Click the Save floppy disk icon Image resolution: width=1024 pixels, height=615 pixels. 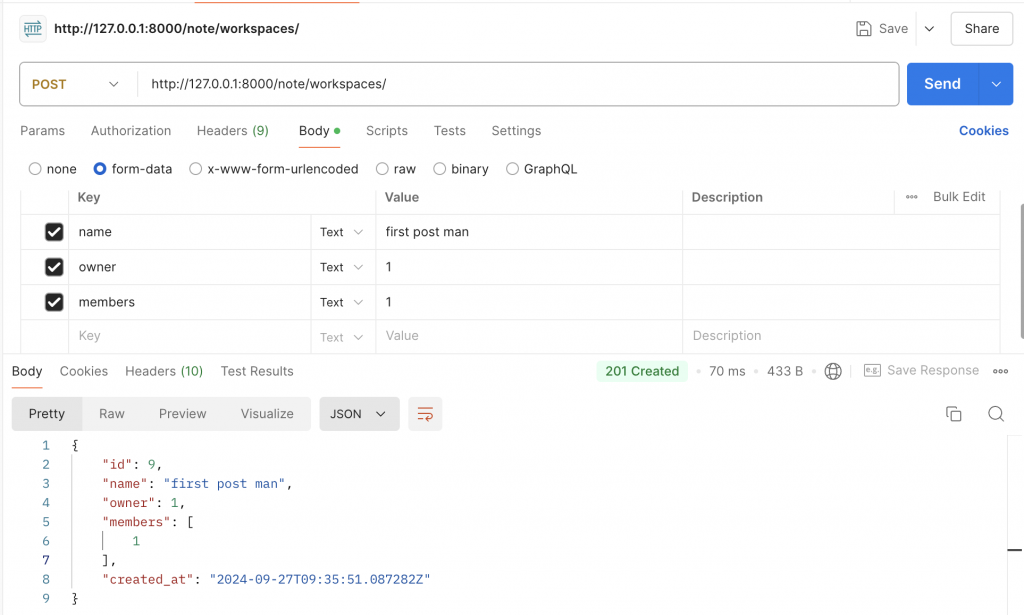point(863,29)
